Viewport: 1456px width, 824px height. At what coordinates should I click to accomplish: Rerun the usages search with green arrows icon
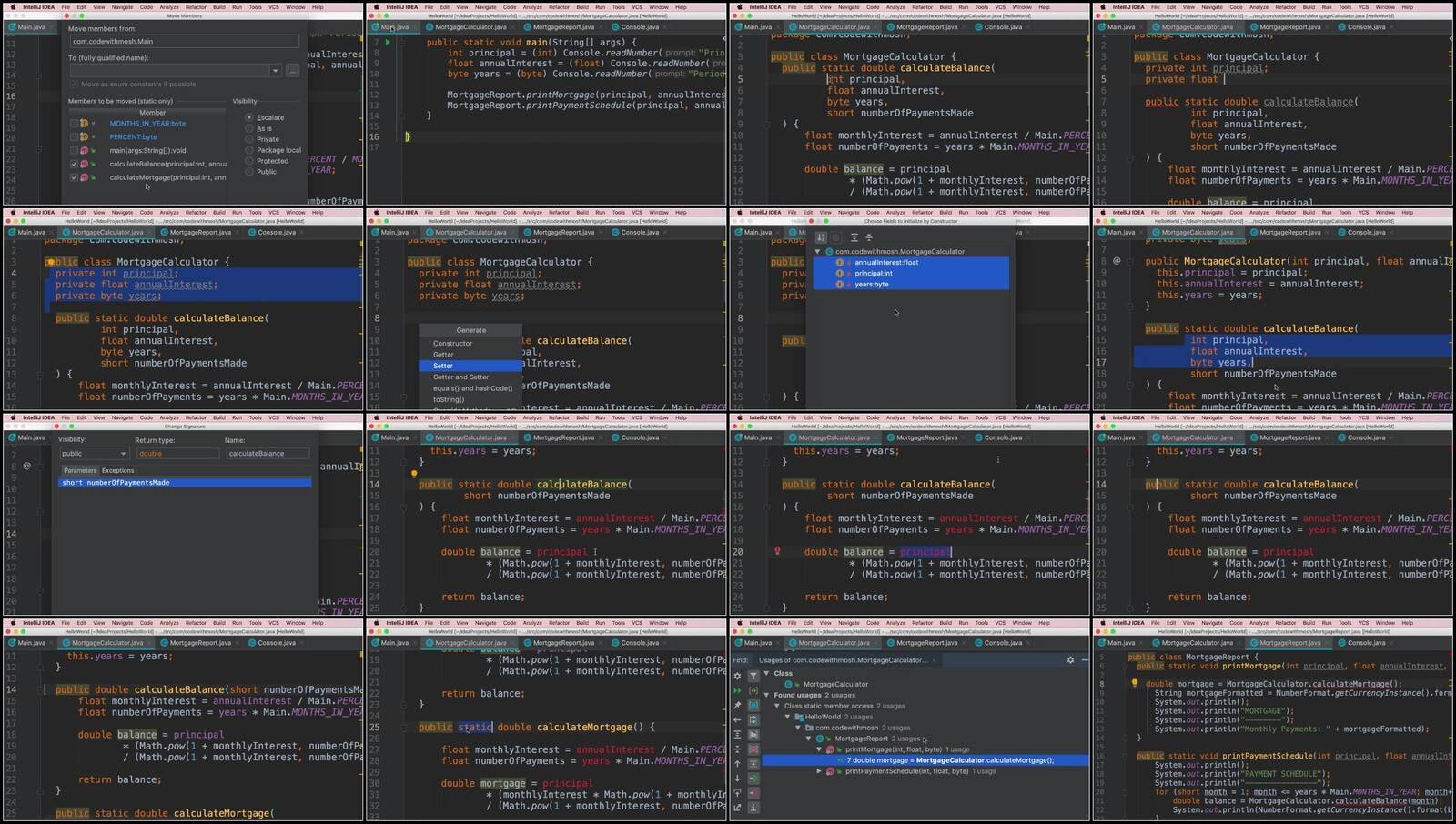(x=737, y=691)
